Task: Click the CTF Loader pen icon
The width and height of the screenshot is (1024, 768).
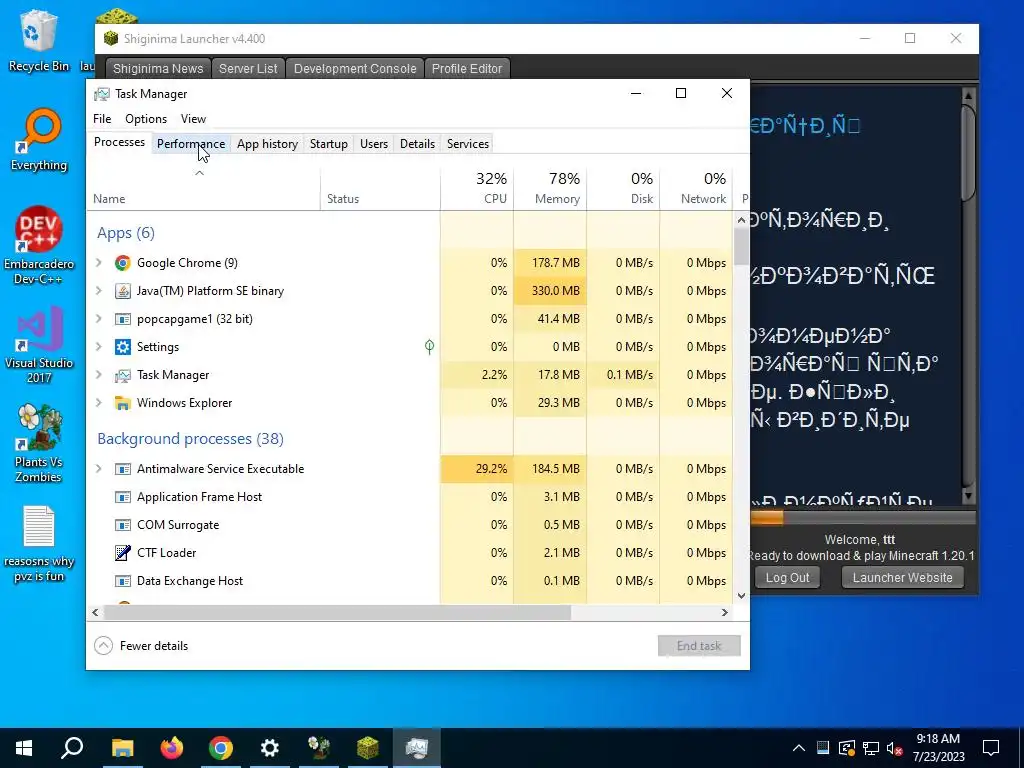Action: click(x=122, y=553)
